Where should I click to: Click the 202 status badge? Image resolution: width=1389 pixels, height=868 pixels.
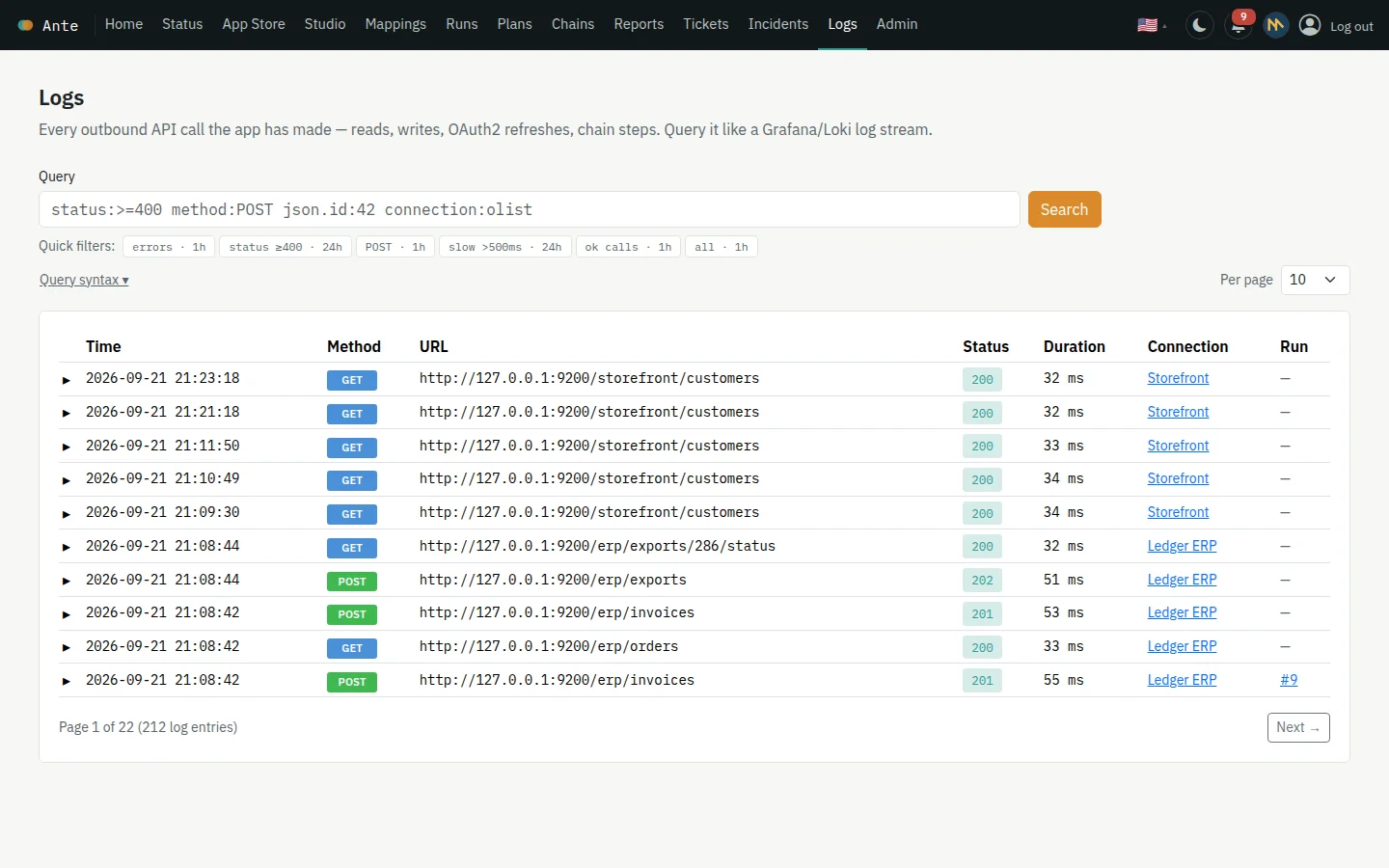(982, 581)
